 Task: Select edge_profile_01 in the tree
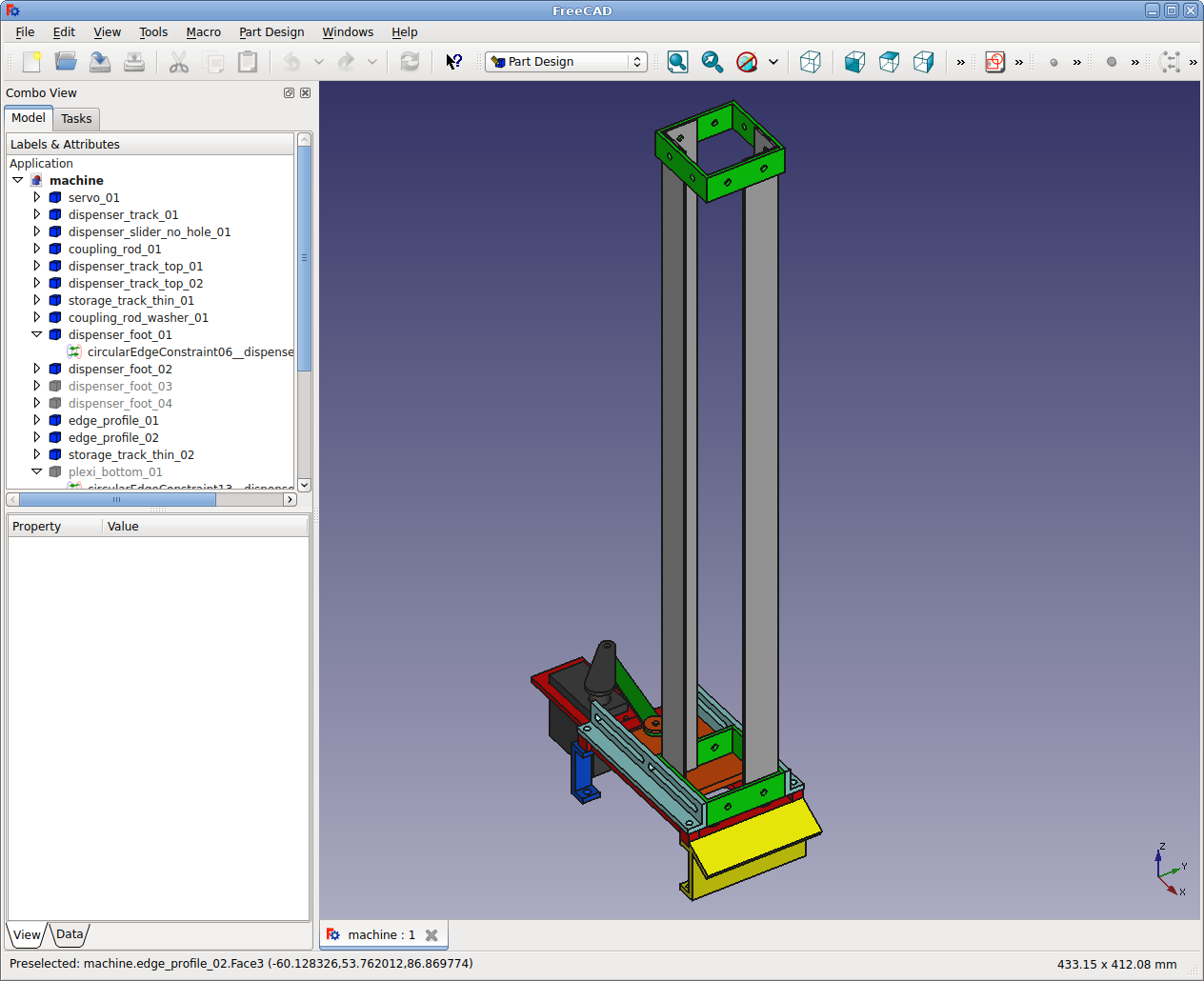(113, 420)
